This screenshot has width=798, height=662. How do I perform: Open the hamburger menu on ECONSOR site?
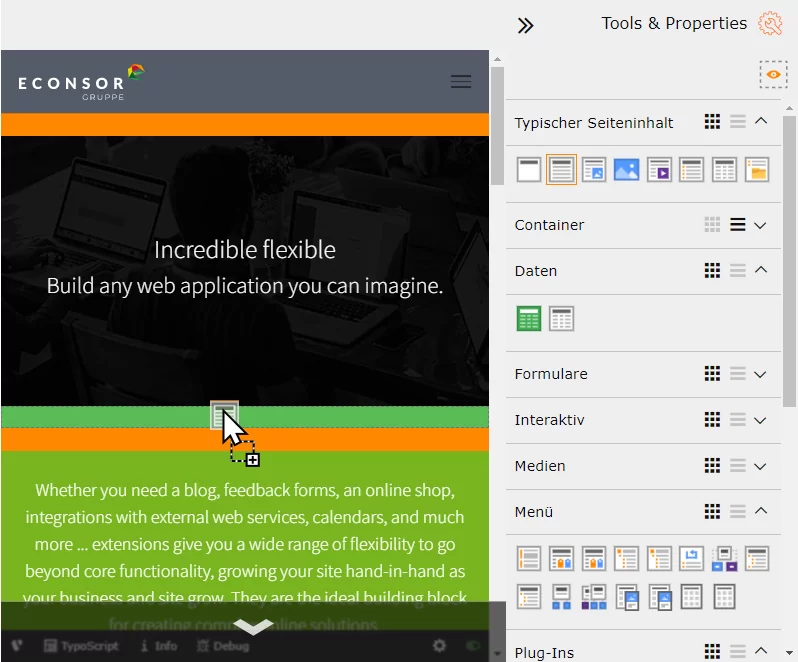pos(461,81)
